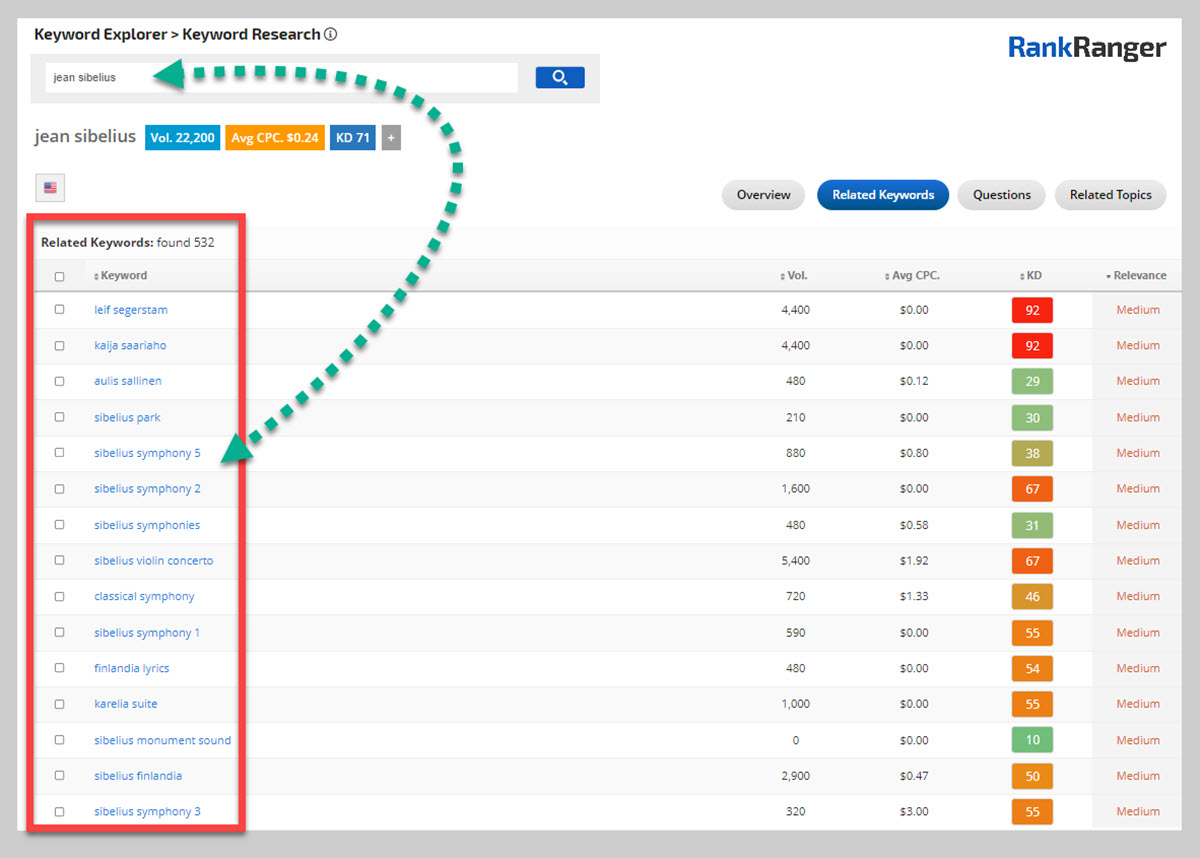Toggle the select-all checkbox in table header

coord(59,276)
